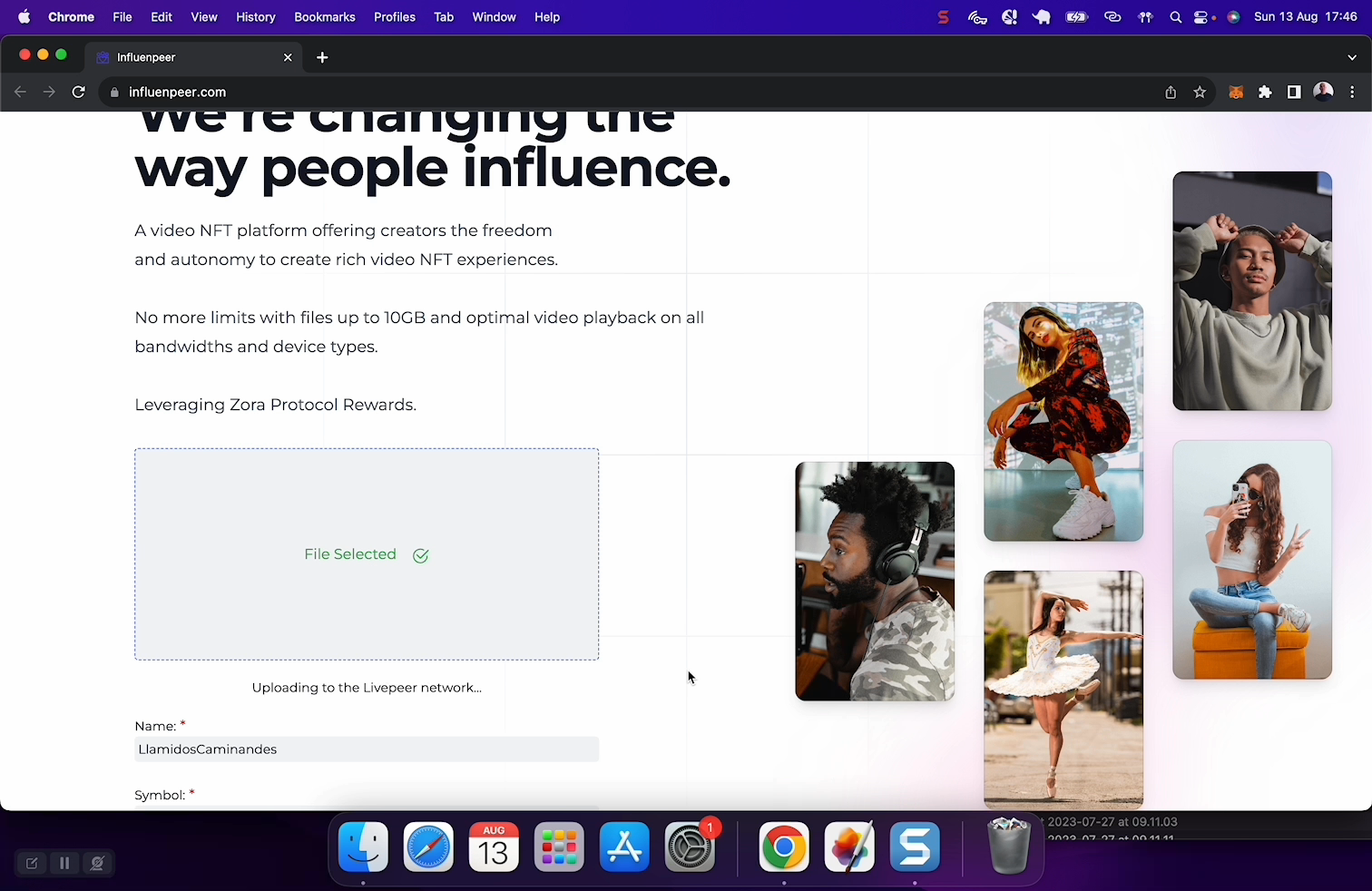The image size is (1372, 891).
Task: Toggle the recording webcam off icon
Action: coord(97,863)
